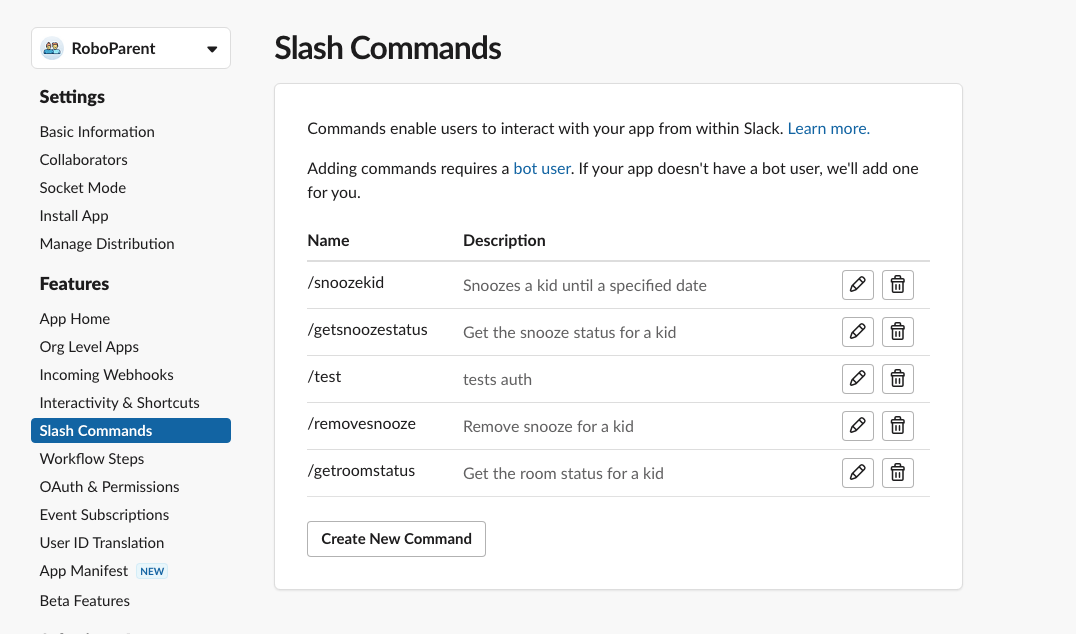Open the RoboParent app switcher dropdown
This screenshot has height=634, width=1076.
(211, 47)
